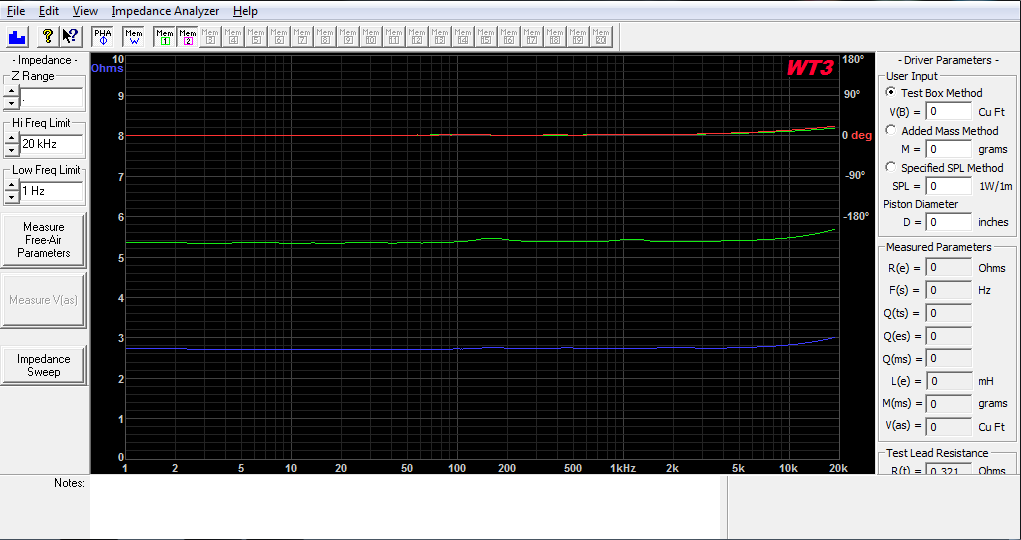1021x540 pixels.
Task: Click the Mem 4 memory icon
Action: point(233,36)
